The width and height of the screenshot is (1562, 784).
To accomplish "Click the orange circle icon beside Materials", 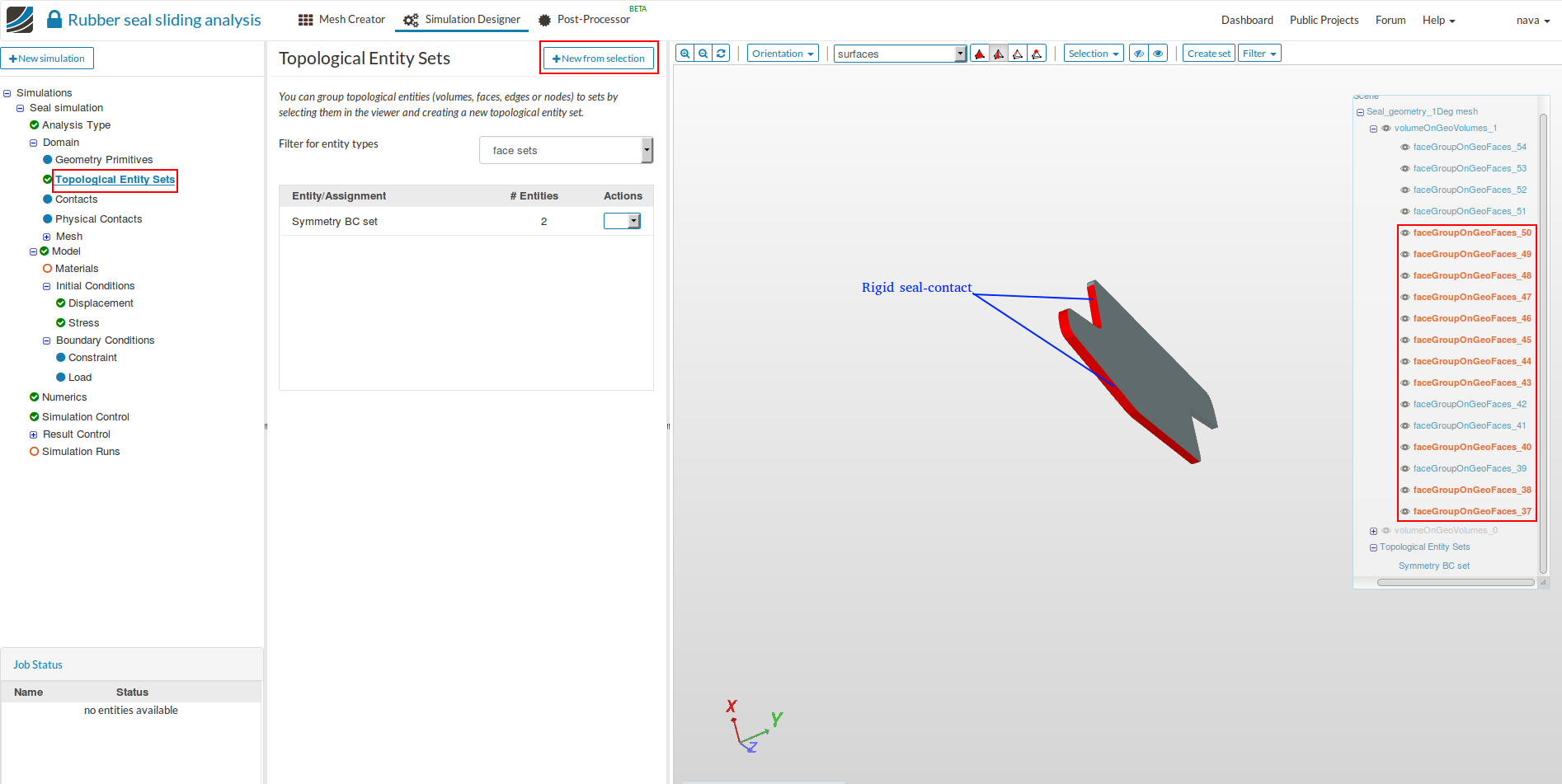I will [48, 269].
